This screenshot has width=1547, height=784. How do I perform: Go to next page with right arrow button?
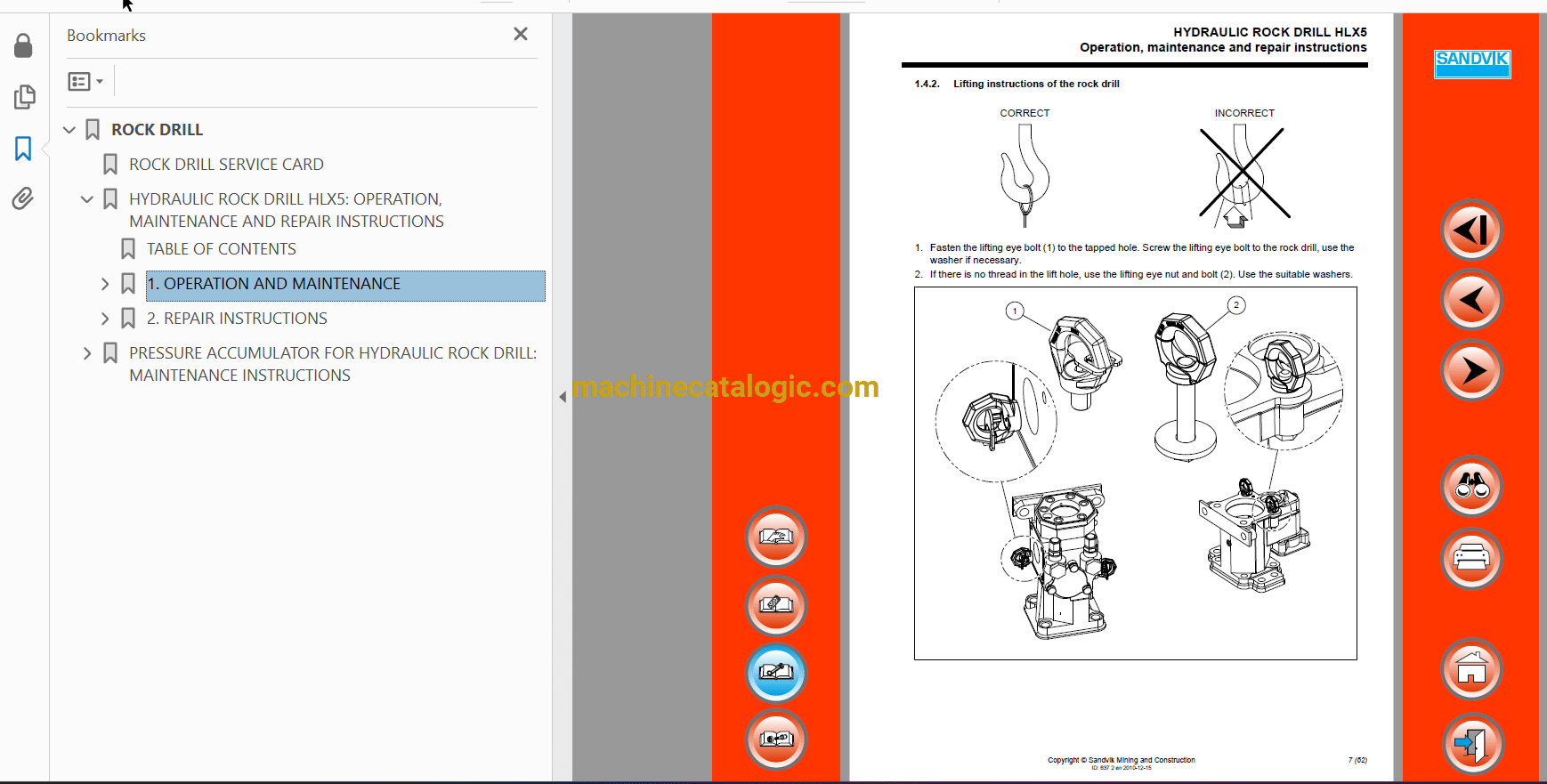1471,370
